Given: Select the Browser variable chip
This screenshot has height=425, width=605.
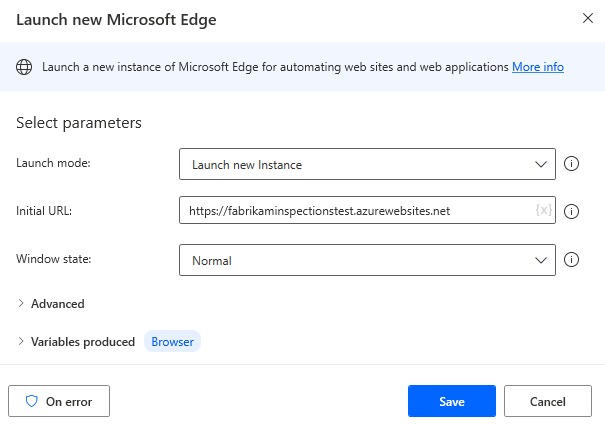Looking at the screenshot, I should click(172, 342).
